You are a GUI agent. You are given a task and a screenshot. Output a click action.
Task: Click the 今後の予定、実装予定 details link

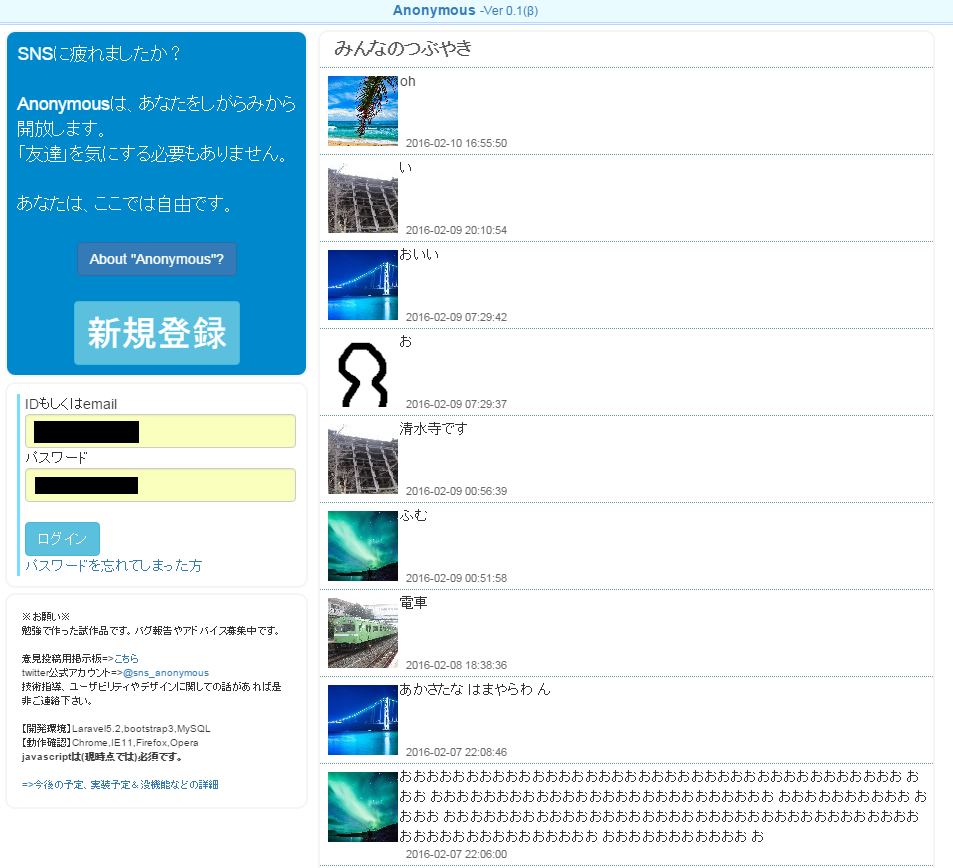click(120, 785)
